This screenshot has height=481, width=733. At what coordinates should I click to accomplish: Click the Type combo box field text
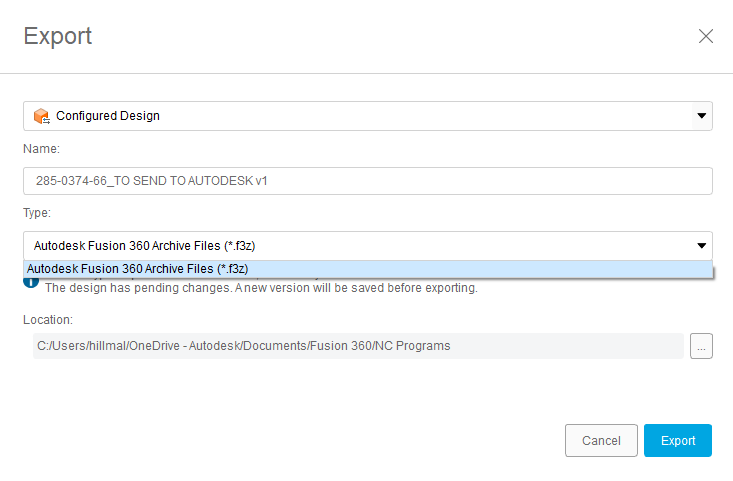click(150, 245)
